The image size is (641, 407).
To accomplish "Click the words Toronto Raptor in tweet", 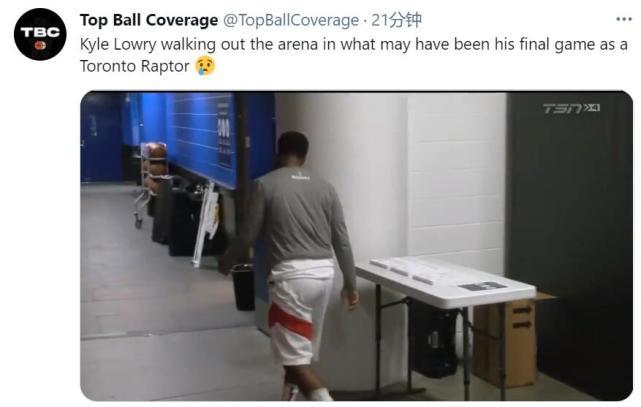I will click(x=135, y=66).
